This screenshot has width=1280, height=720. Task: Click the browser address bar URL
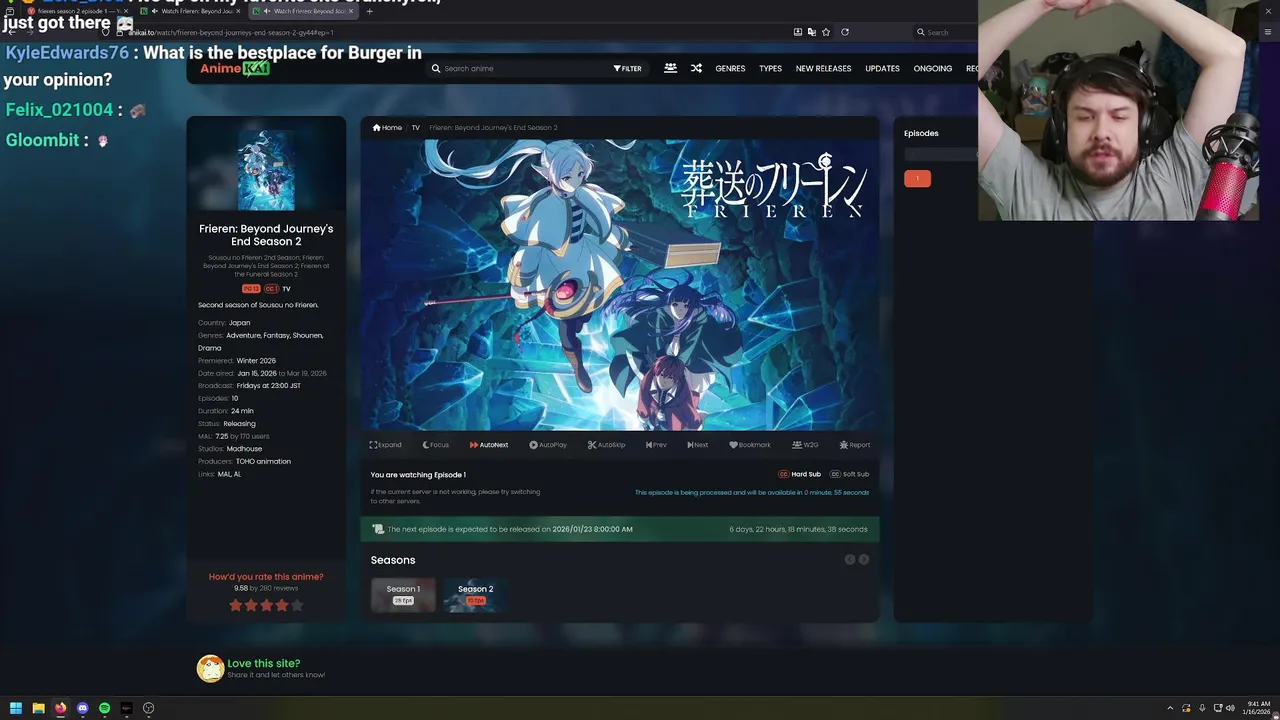[230, 32]
